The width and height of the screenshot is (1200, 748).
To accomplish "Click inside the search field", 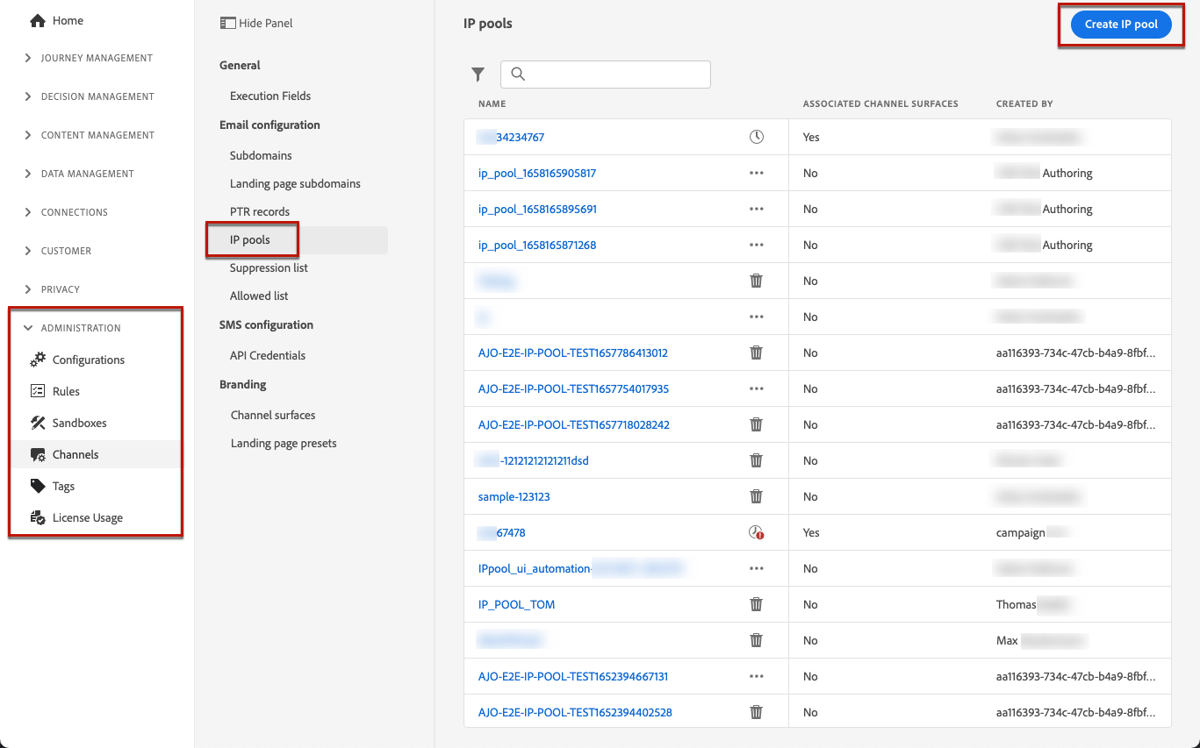I will [605, 74].
